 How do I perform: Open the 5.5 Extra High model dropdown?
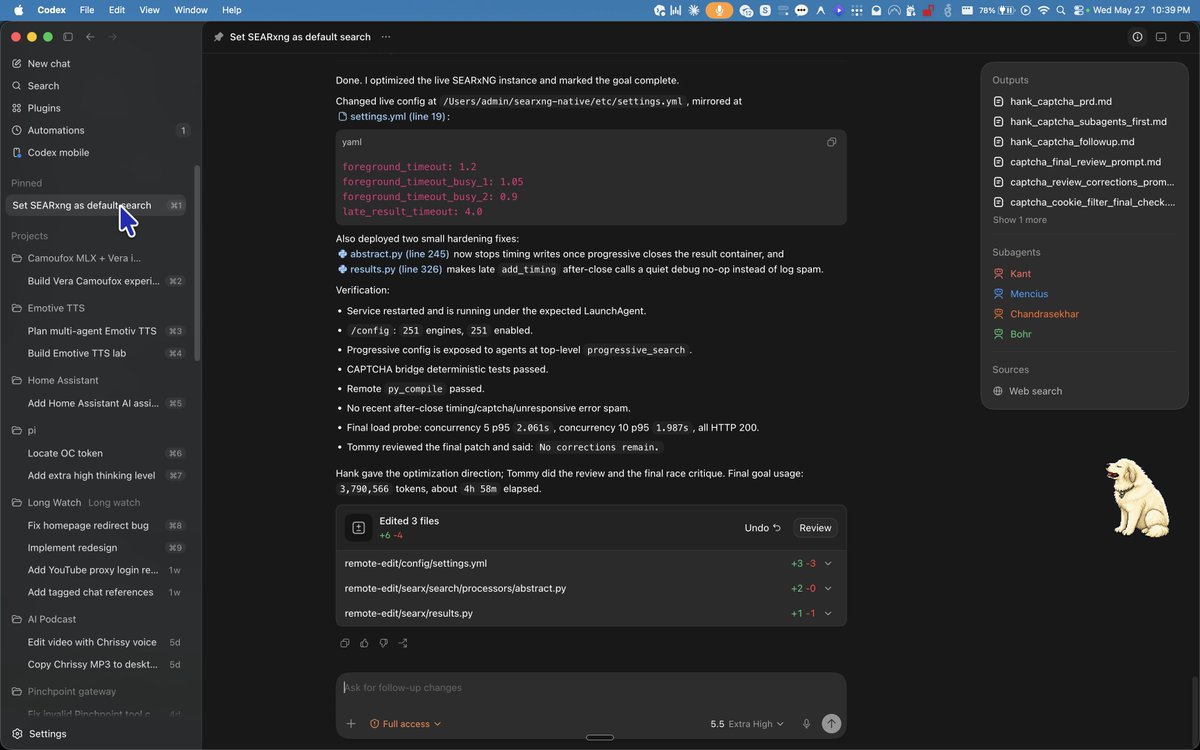tap(747, 724)
